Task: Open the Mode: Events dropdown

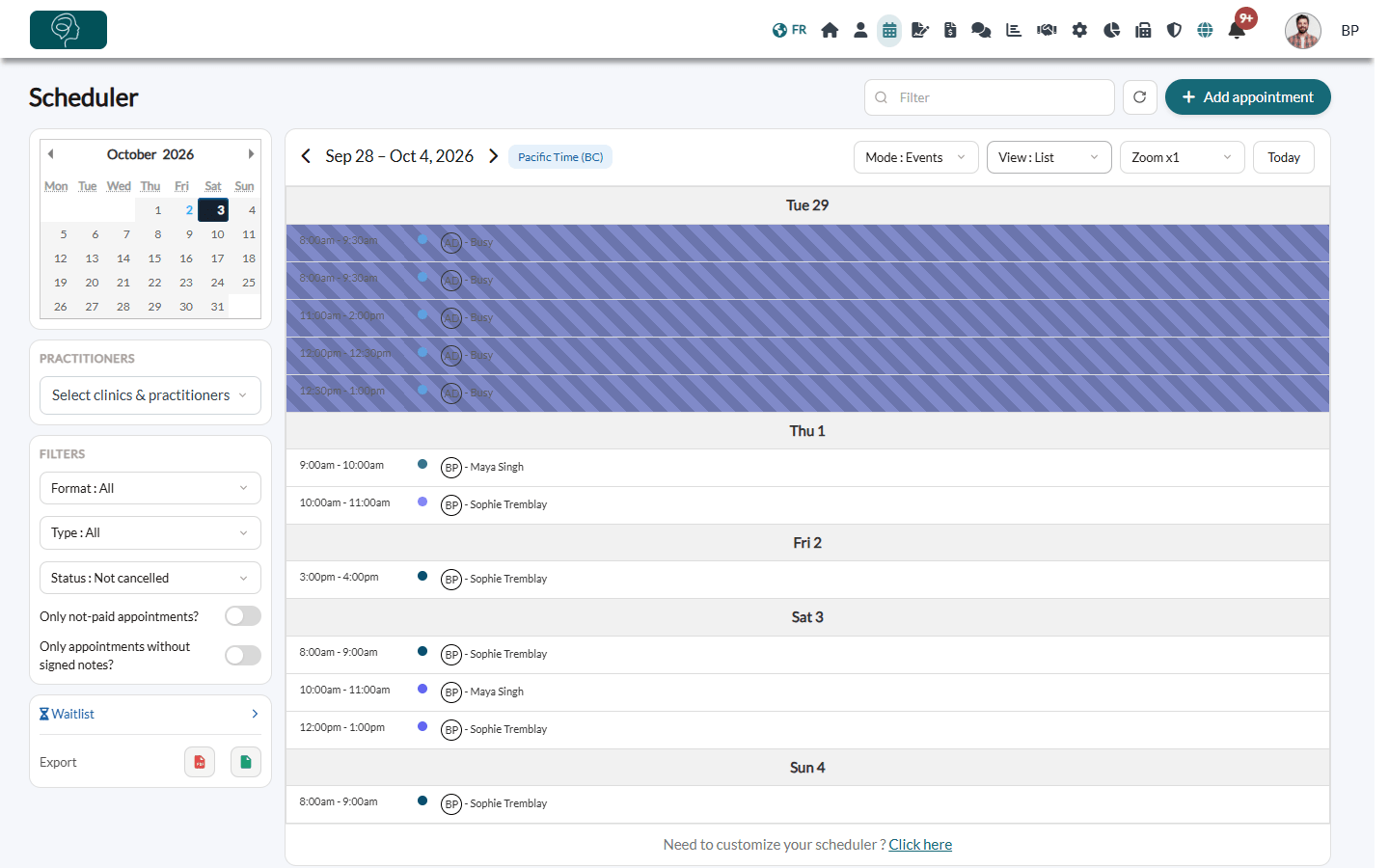Action: [x=916, y=157]
